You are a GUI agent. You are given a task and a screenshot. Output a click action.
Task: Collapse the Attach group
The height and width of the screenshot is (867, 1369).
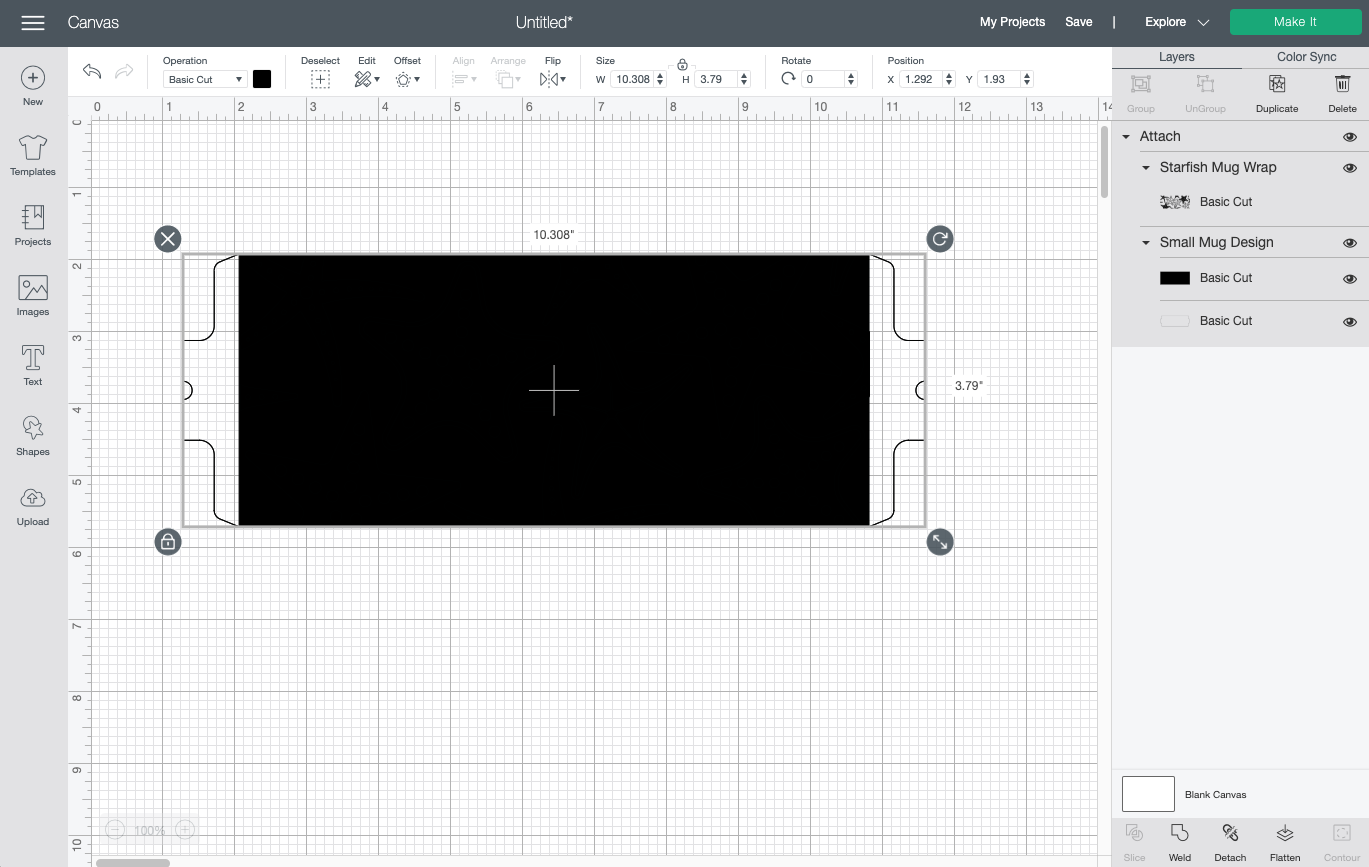1126,137
